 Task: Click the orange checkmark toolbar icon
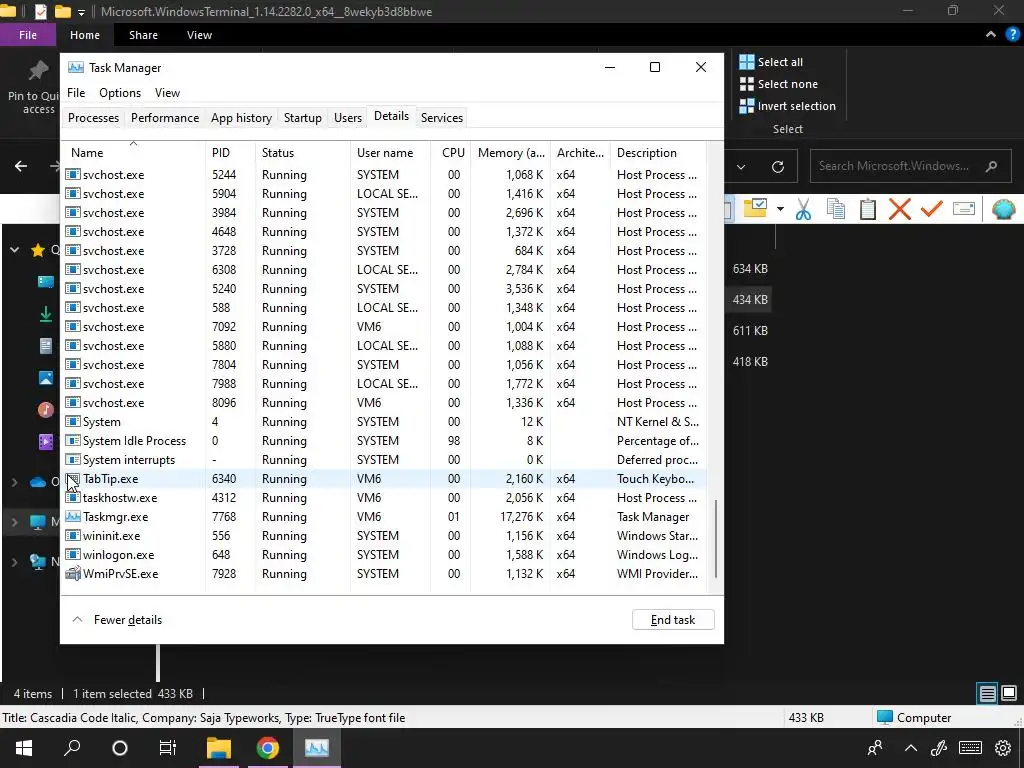click(932, 210)
